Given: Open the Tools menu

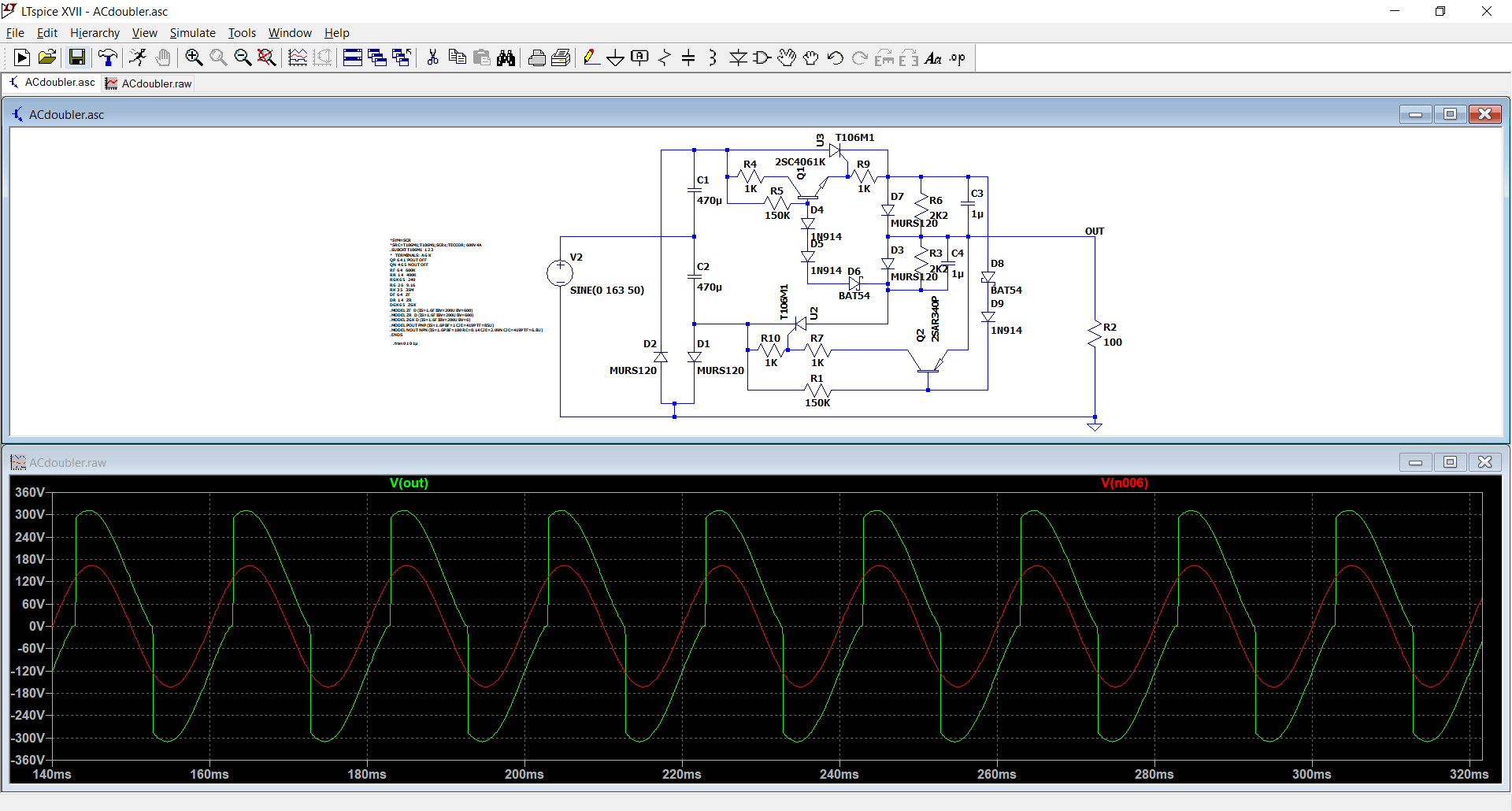Looking at the screenshot, I should click(242, 32).
